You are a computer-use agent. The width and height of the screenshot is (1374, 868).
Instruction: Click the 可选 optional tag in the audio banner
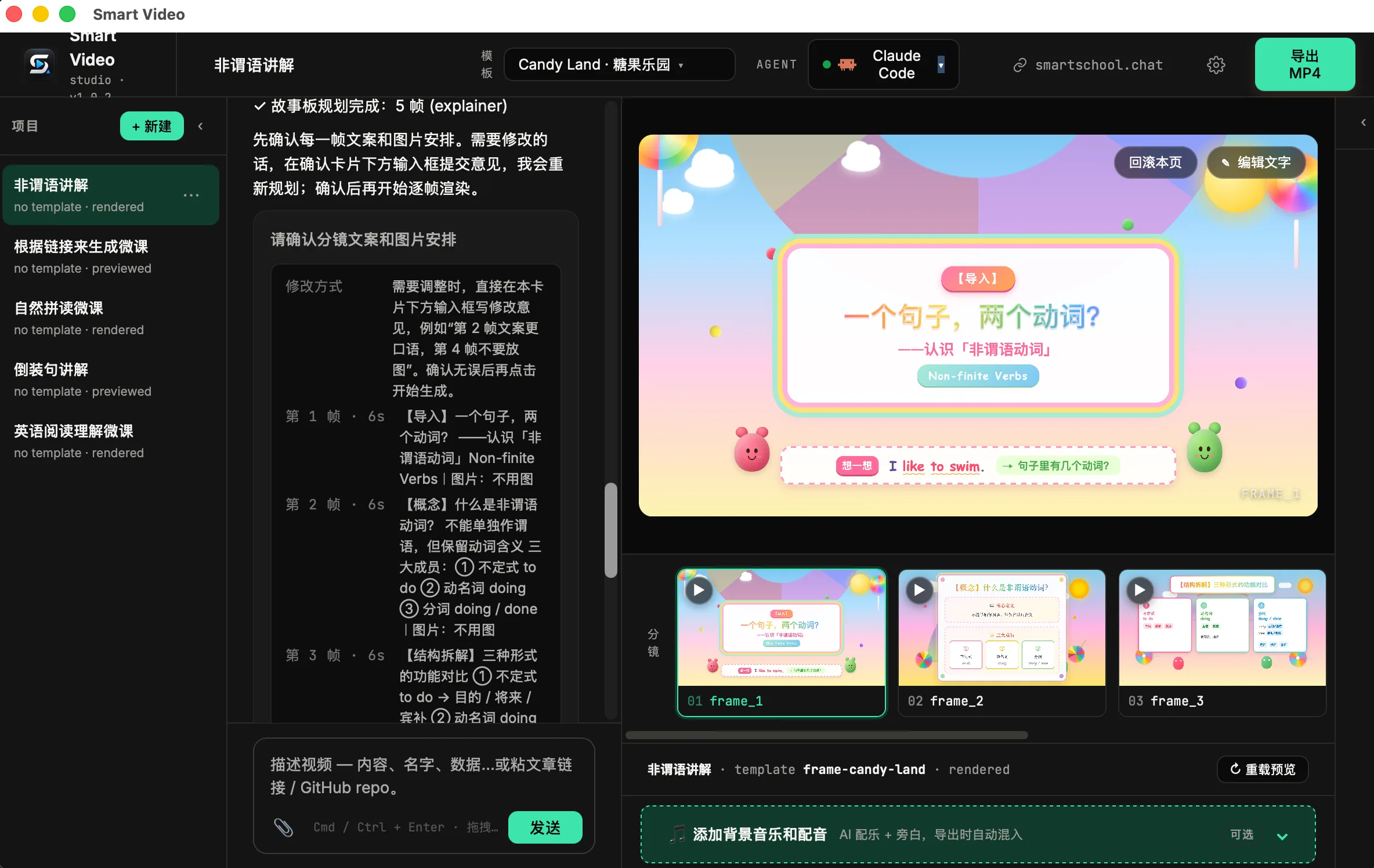point(1241,834)
